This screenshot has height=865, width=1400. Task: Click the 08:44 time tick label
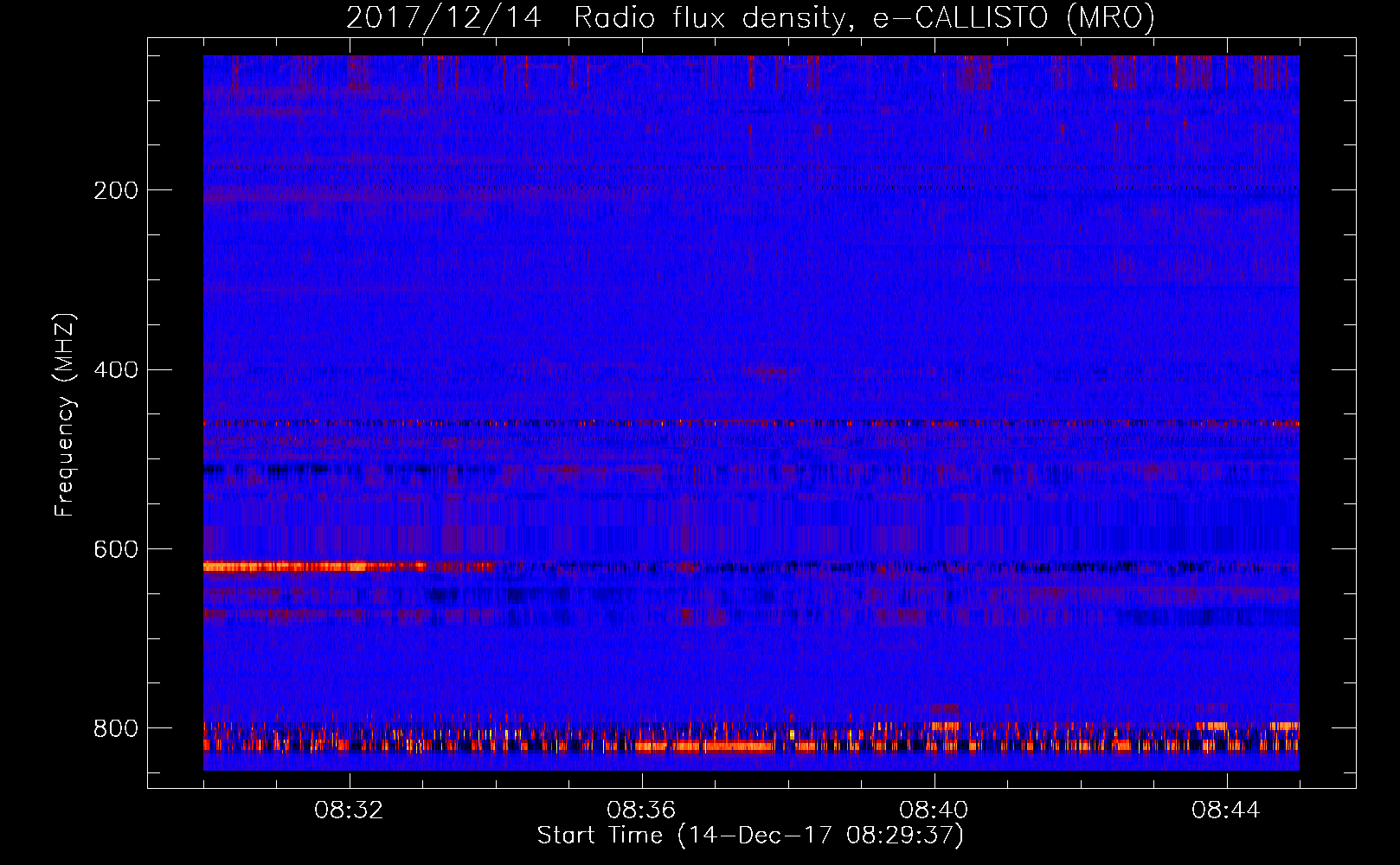(1226, 811)
